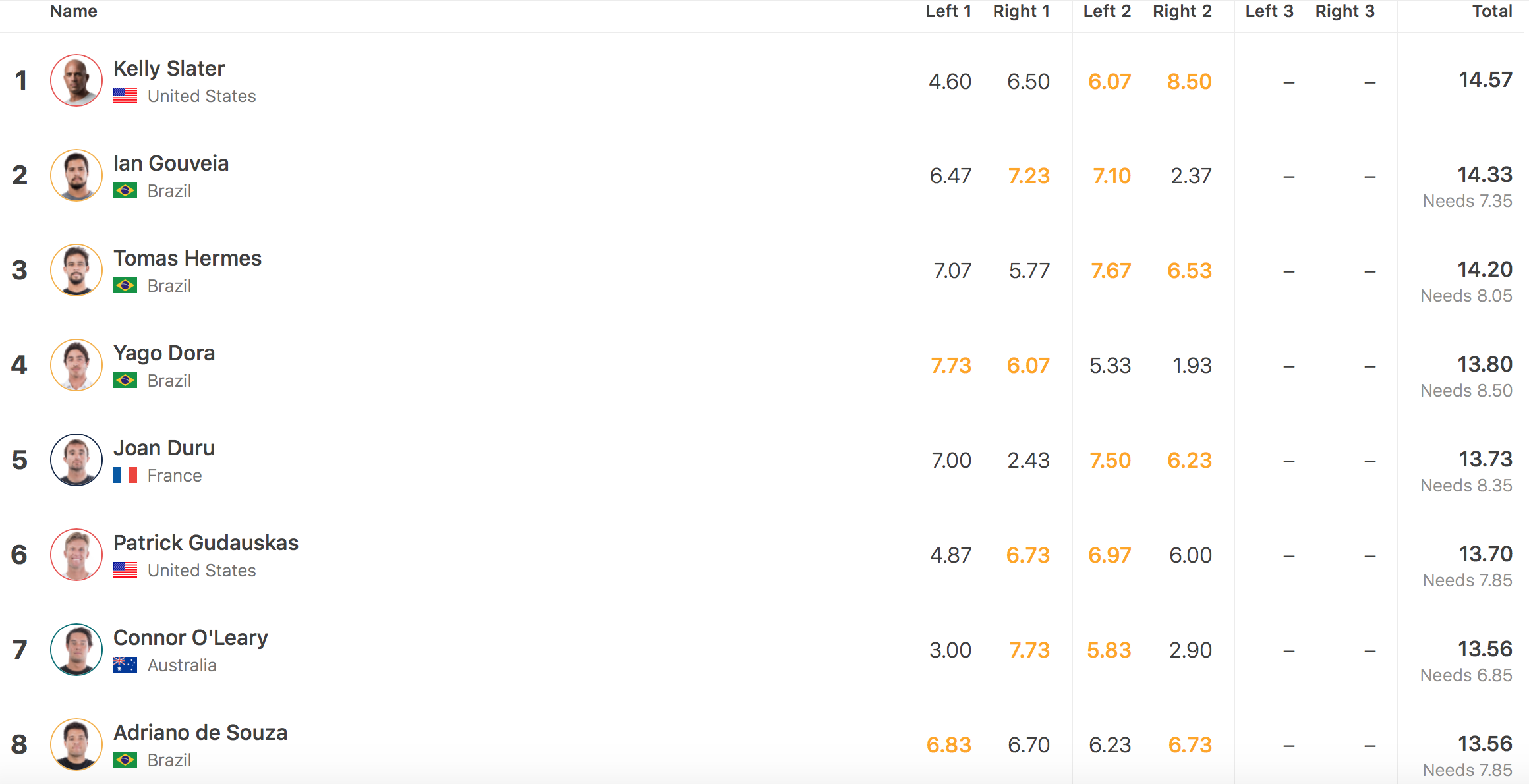Screen dimensions: 1529x784
Task: Click the Name column header
Action: pyautogui.click(x=74, y=11)
